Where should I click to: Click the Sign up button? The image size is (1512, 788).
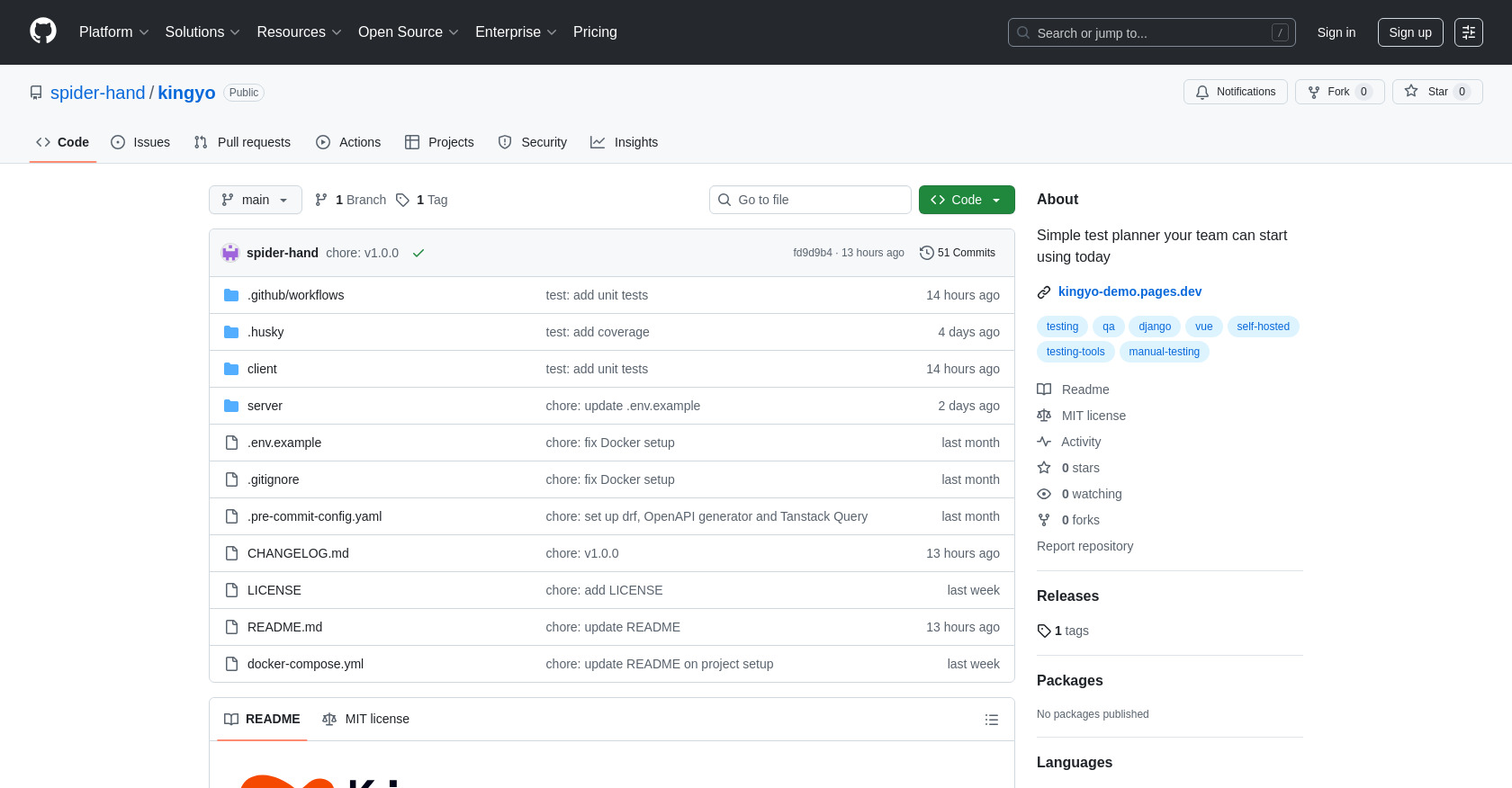[1410, 32]
